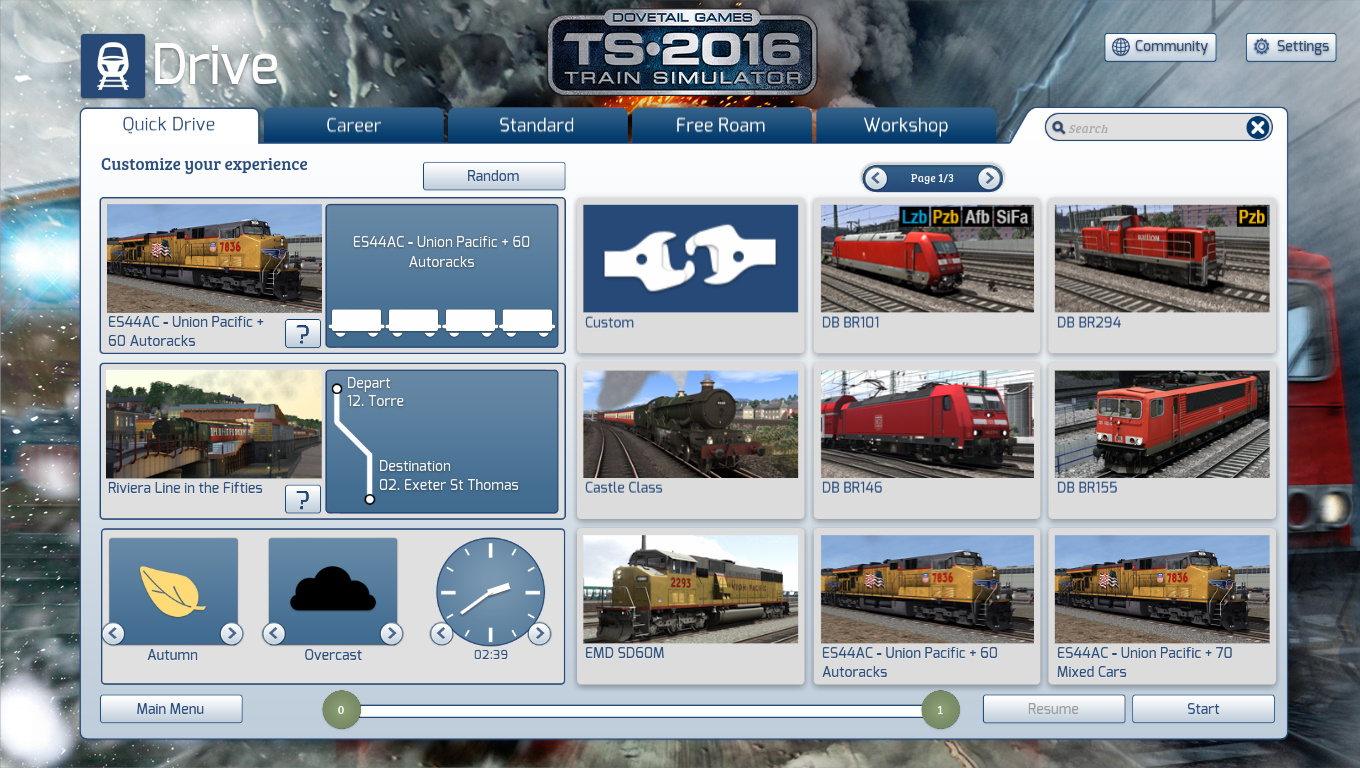Click the SiFa badge on DB BR101
1360x768 pixels.
pyautogui.click(x=1012, y=217)
